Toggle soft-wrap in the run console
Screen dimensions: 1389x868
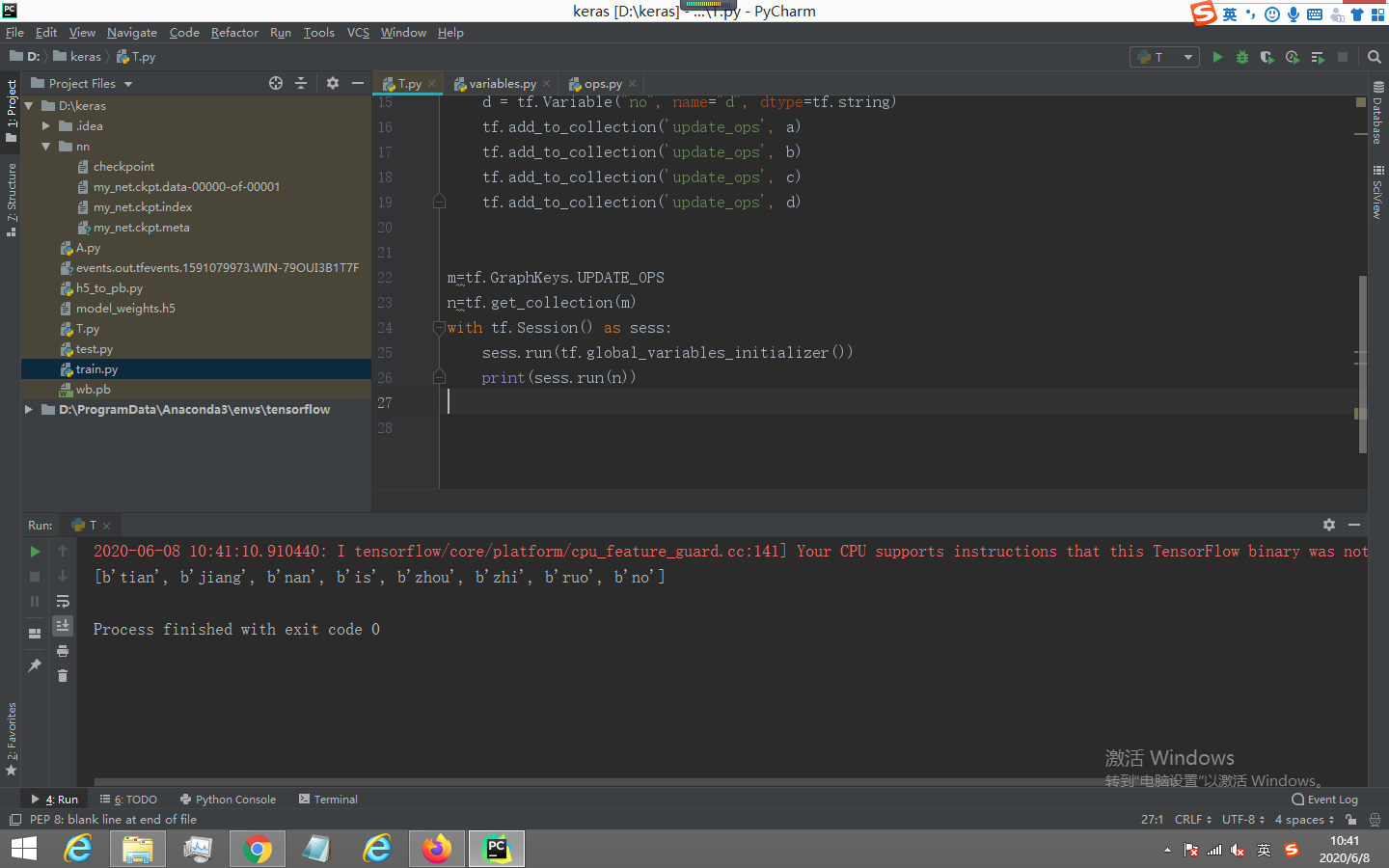(63, 600)
